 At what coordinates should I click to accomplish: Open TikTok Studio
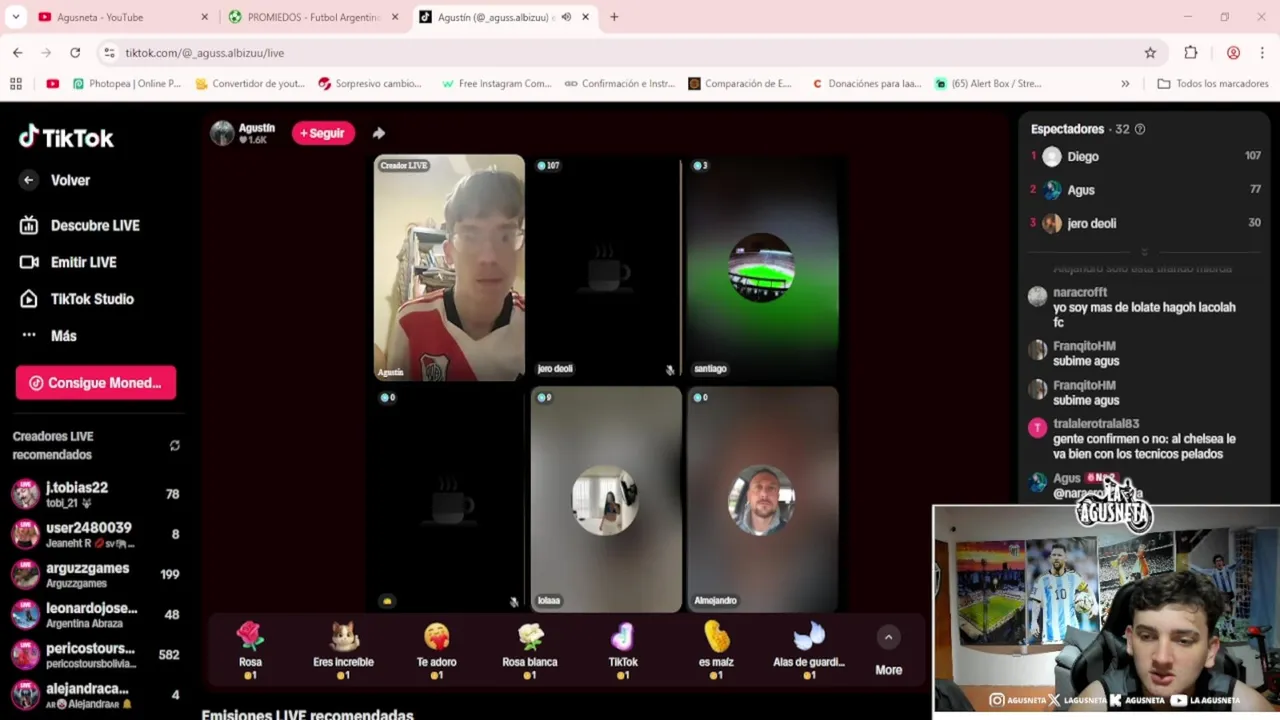77,299
